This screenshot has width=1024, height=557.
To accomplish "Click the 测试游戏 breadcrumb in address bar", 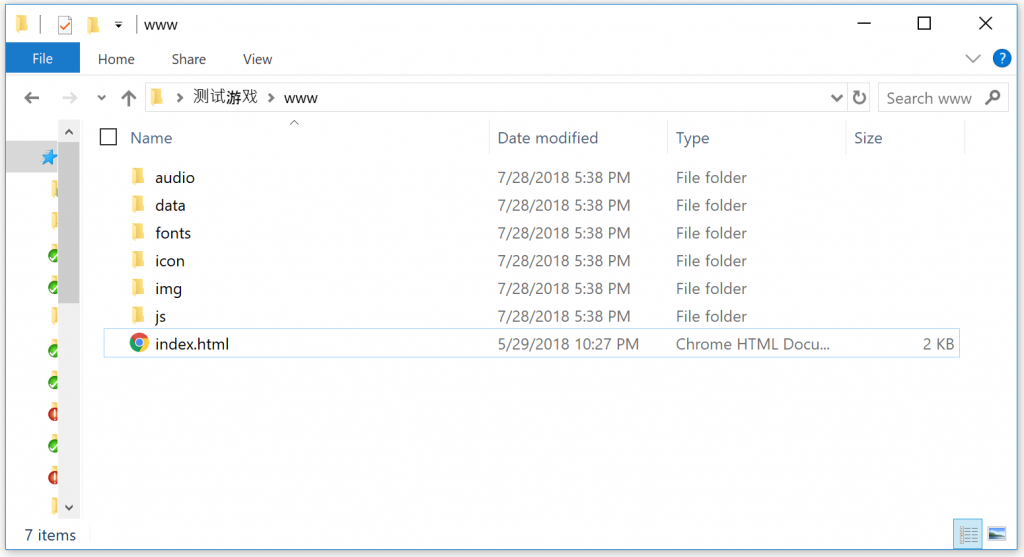I will coord(225,98).
